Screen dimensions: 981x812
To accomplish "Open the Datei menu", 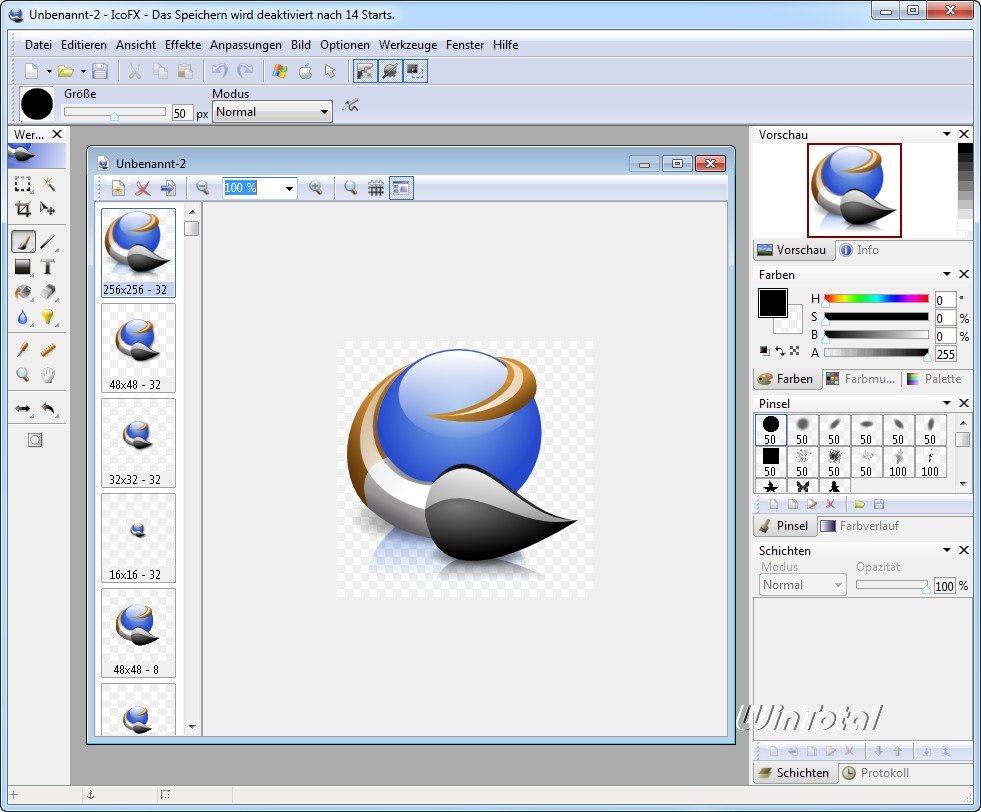I will coord(38,45).
